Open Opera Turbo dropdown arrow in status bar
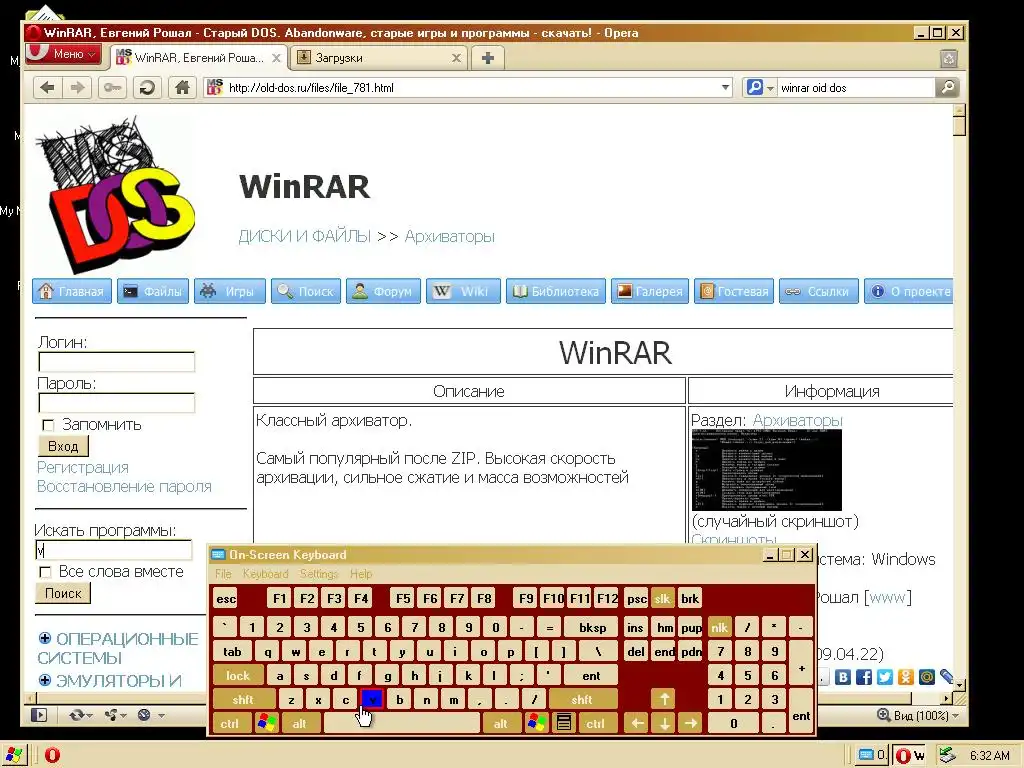The width and height of the screenshot is (1024, 768). click(x=161, y=716)
